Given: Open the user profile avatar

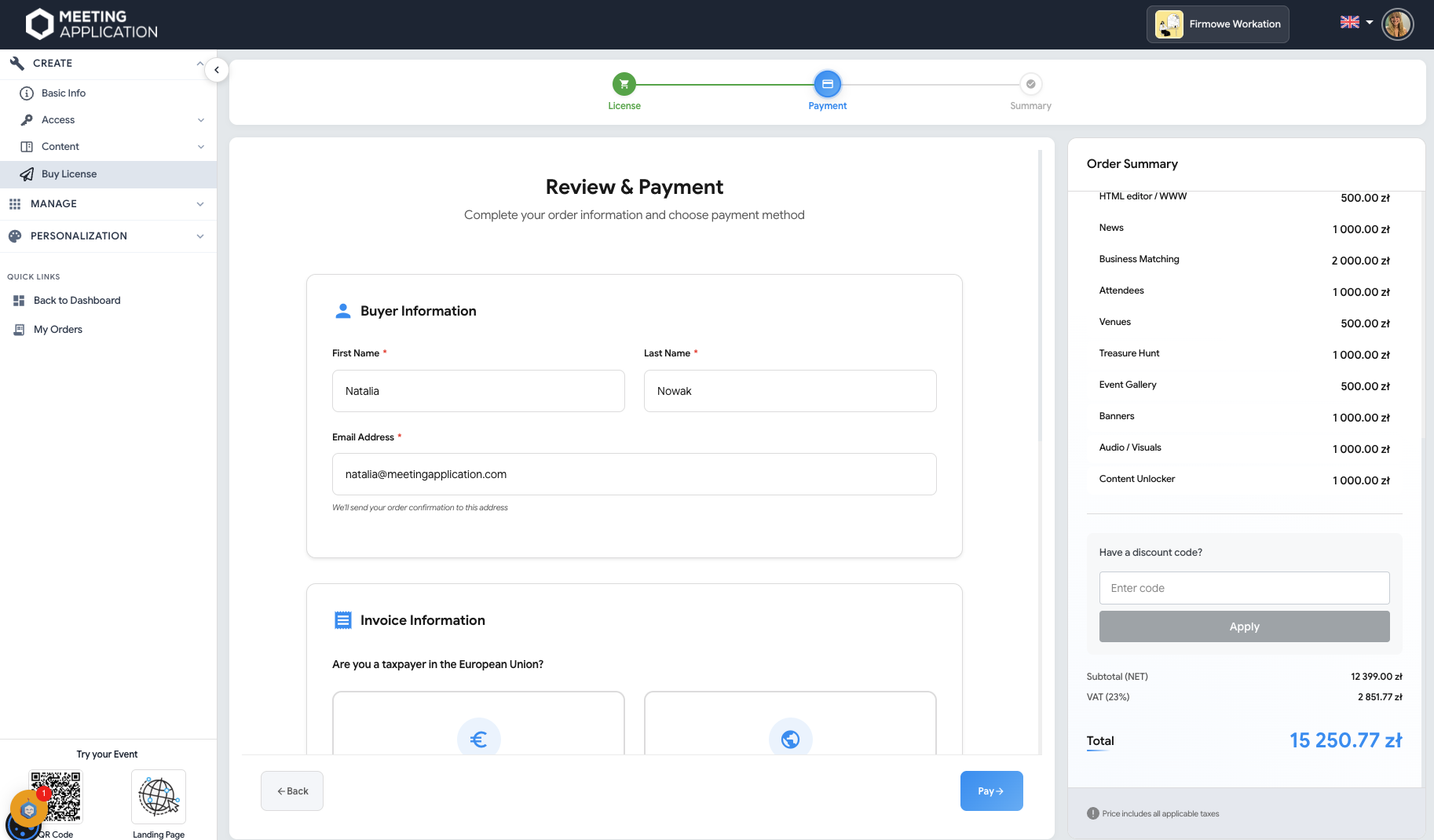Looking at the screenshot, I should pyautogui.click(x=1397, y=24).
